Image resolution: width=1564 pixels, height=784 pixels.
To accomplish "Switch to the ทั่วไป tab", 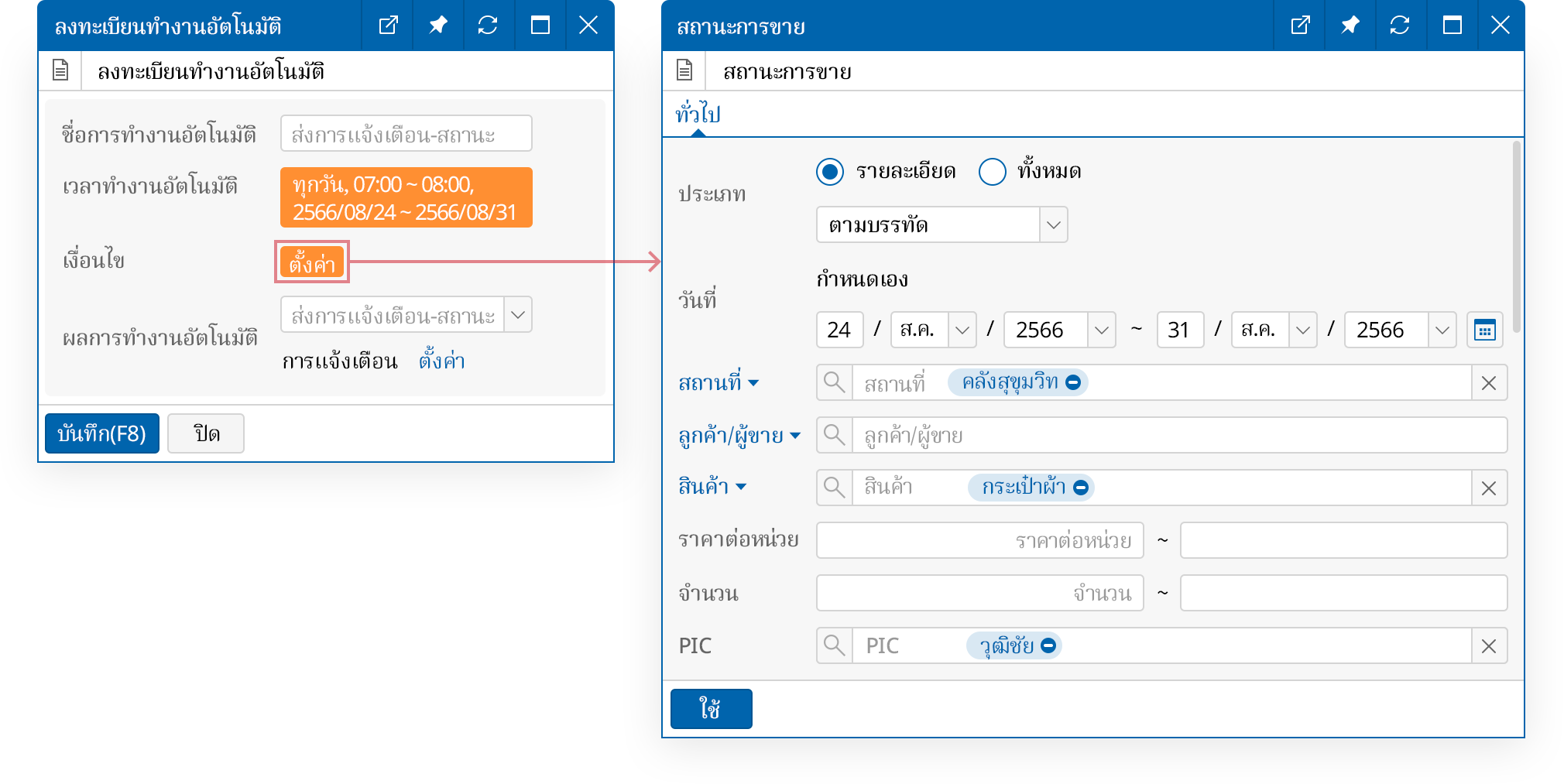I will 698,115.
